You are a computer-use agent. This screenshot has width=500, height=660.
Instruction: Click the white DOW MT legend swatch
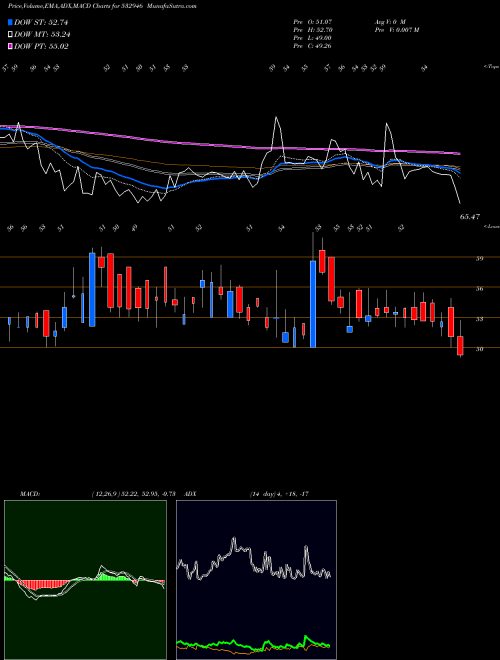coord(11,35)
